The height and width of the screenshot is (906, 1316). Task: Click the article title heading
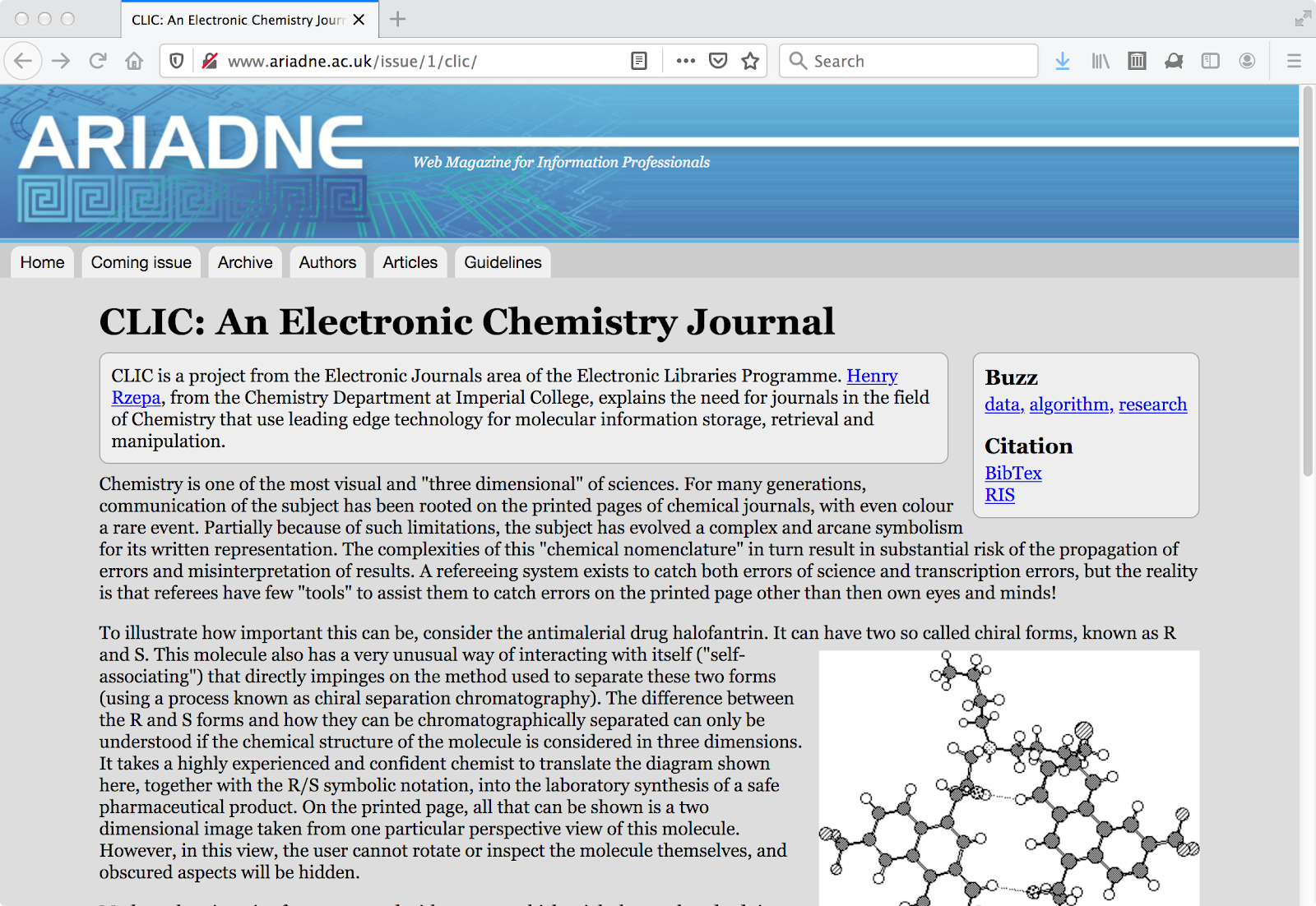click(x=467, y=321)
